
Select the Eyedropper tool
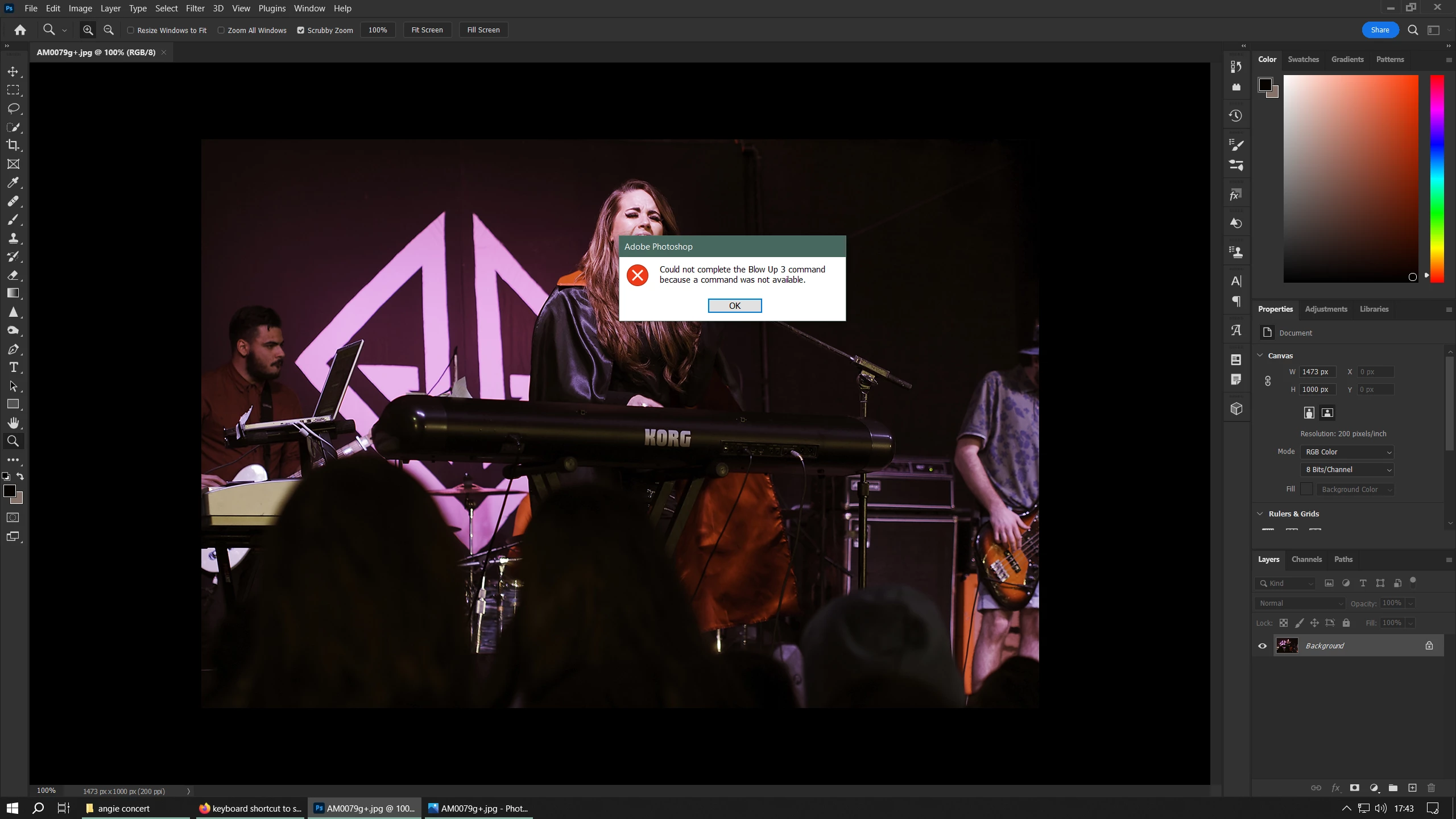click(x=13, y=183)
